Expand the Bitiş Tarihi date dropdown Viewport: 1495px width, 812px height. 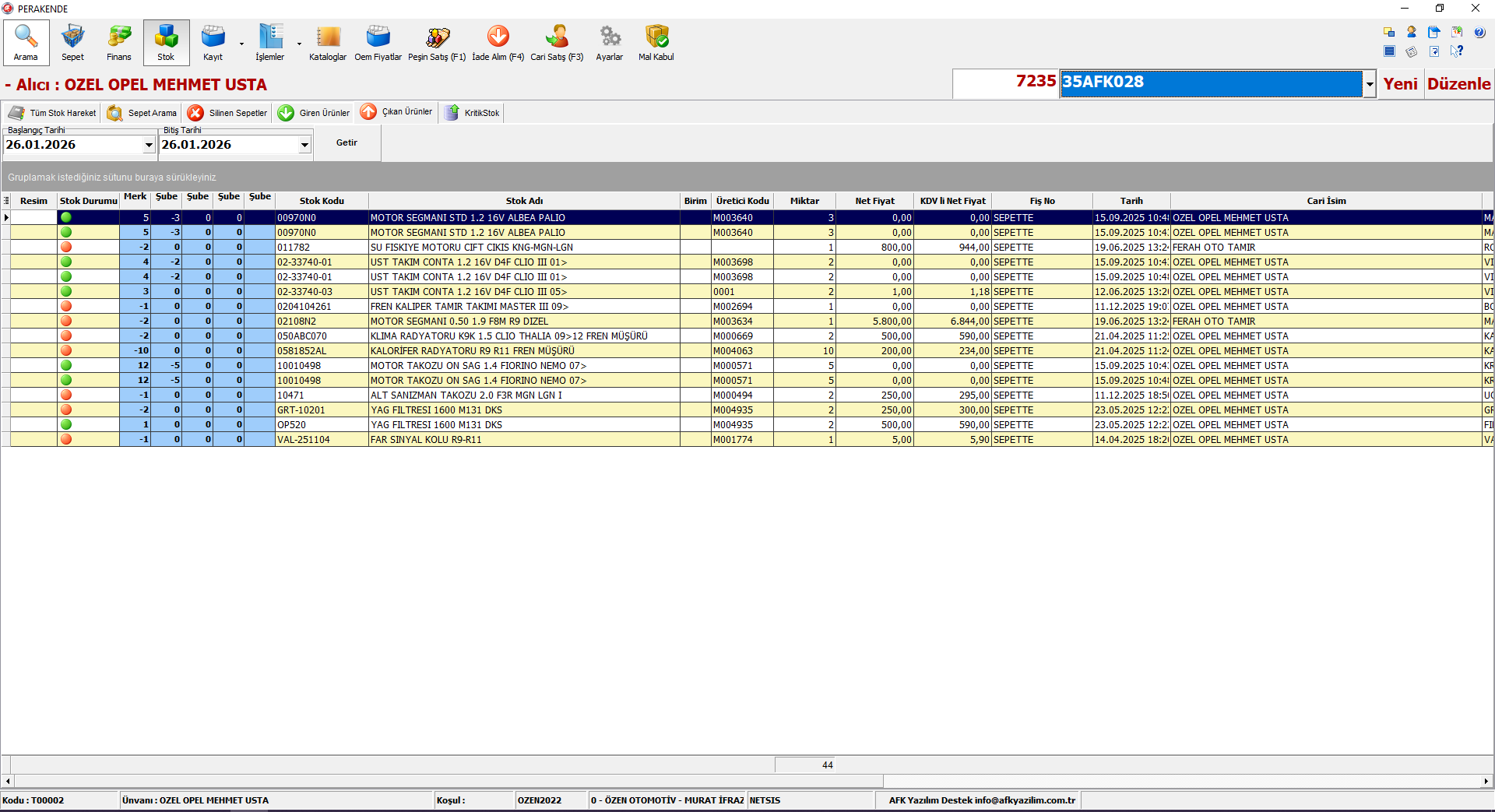[x=304, y=145]
